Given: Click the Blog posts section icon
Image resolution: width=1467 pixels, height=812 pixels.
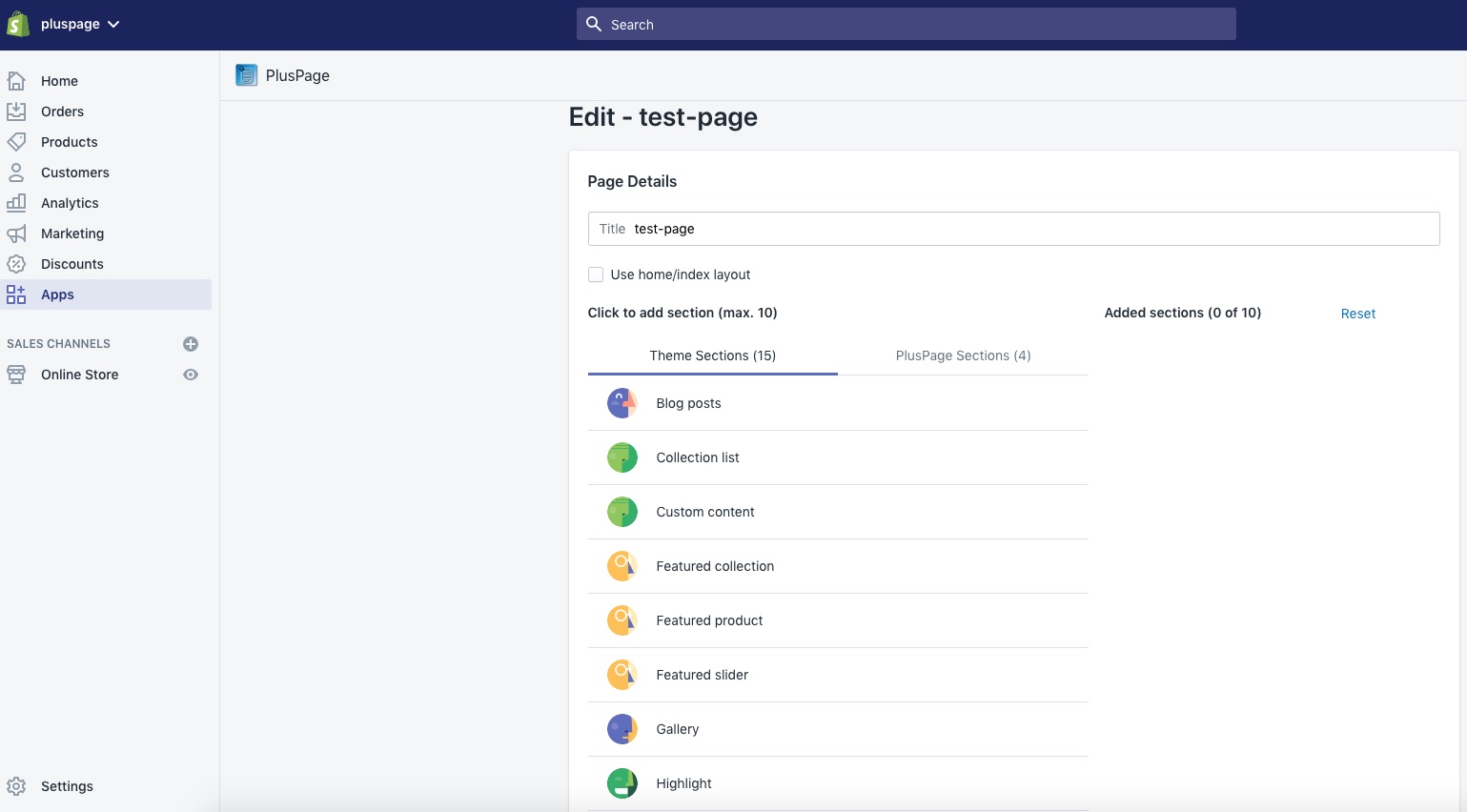Looking at the screenshot, I should click(621, 402).
